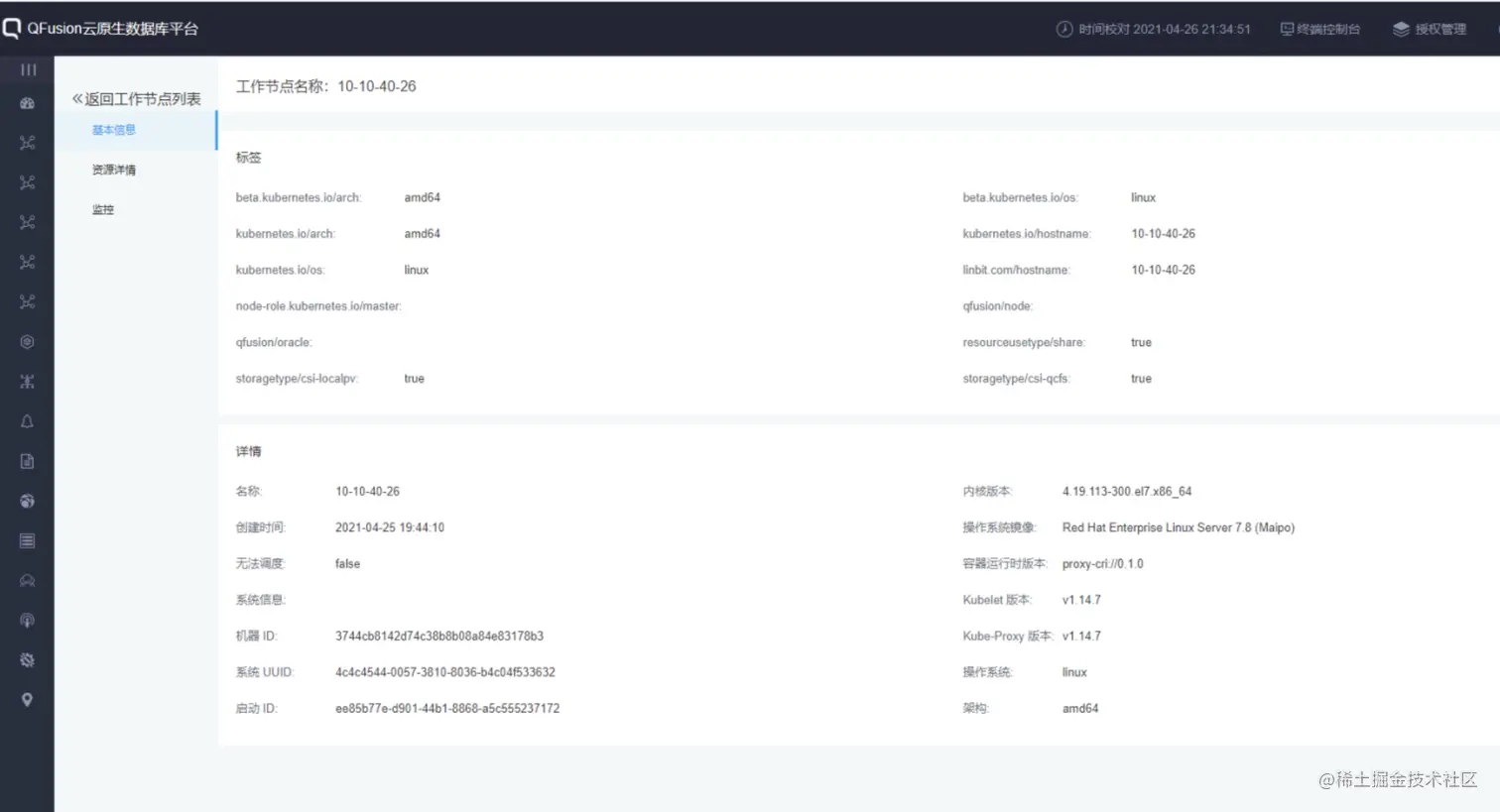
Task: Open the broadcast signal icon in sidebar
Action: coord(28,621)
